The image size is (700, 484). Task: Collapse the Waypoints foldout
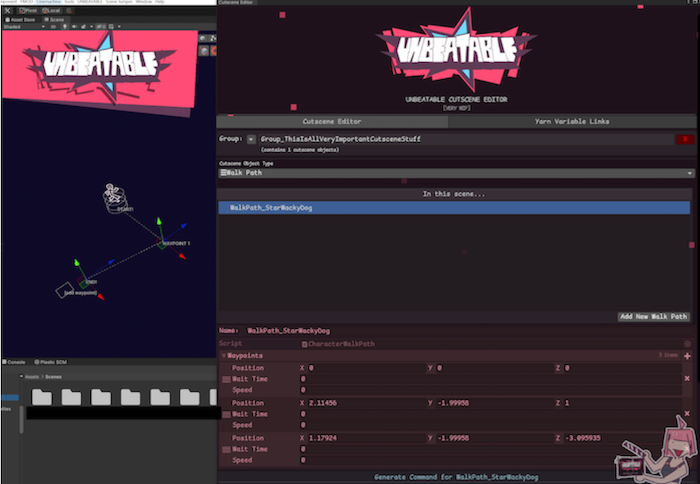click(224, 356)
